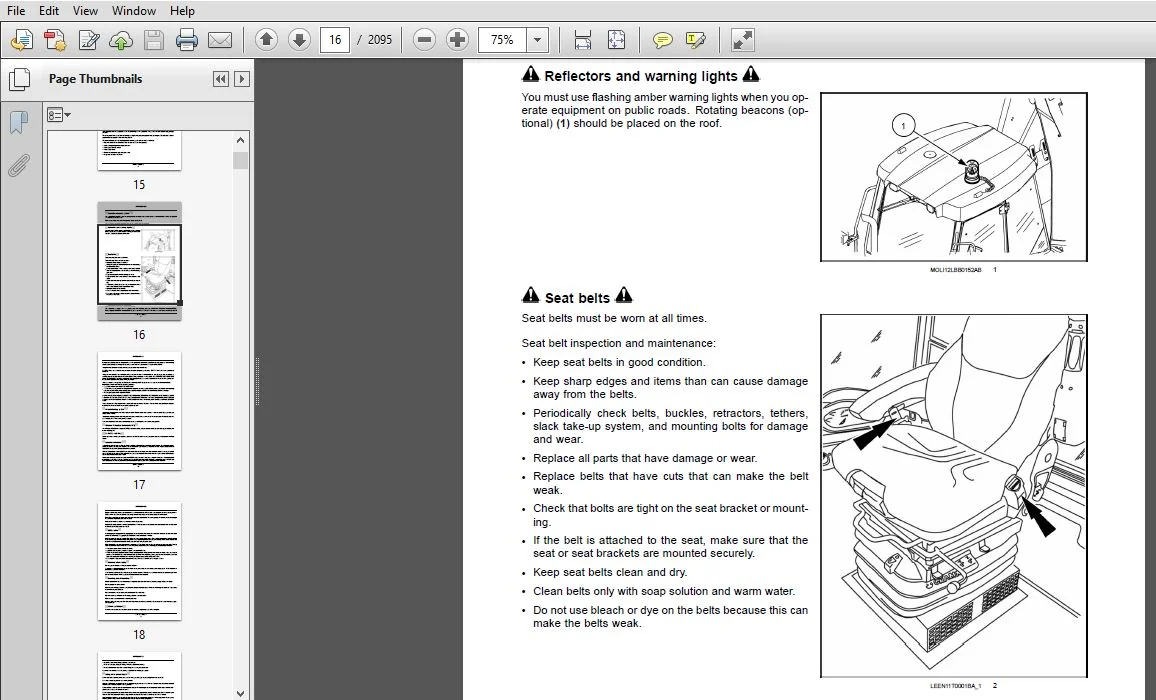Click the Edit/sign document icon
Viewport: 1156px width, 700px height.
[88, 40]
